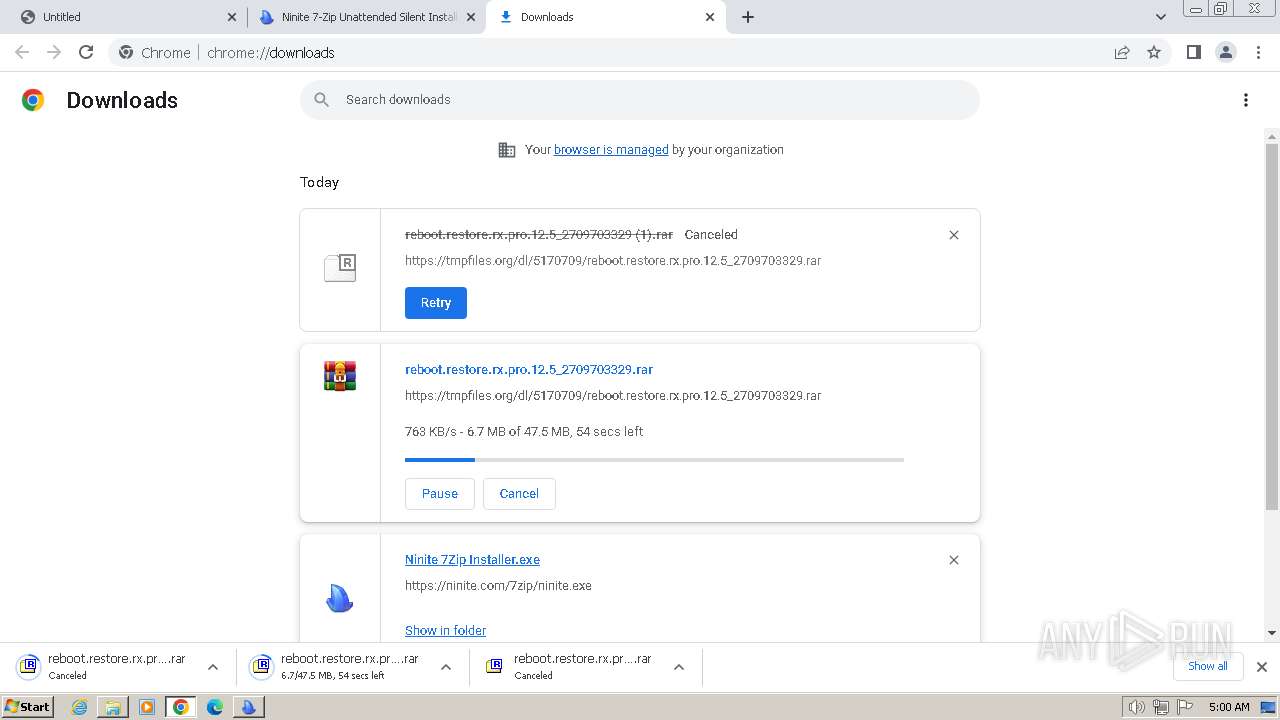Expand options for the third shelf item
The image size is (1280, 720).
click(x=679, y=667)
